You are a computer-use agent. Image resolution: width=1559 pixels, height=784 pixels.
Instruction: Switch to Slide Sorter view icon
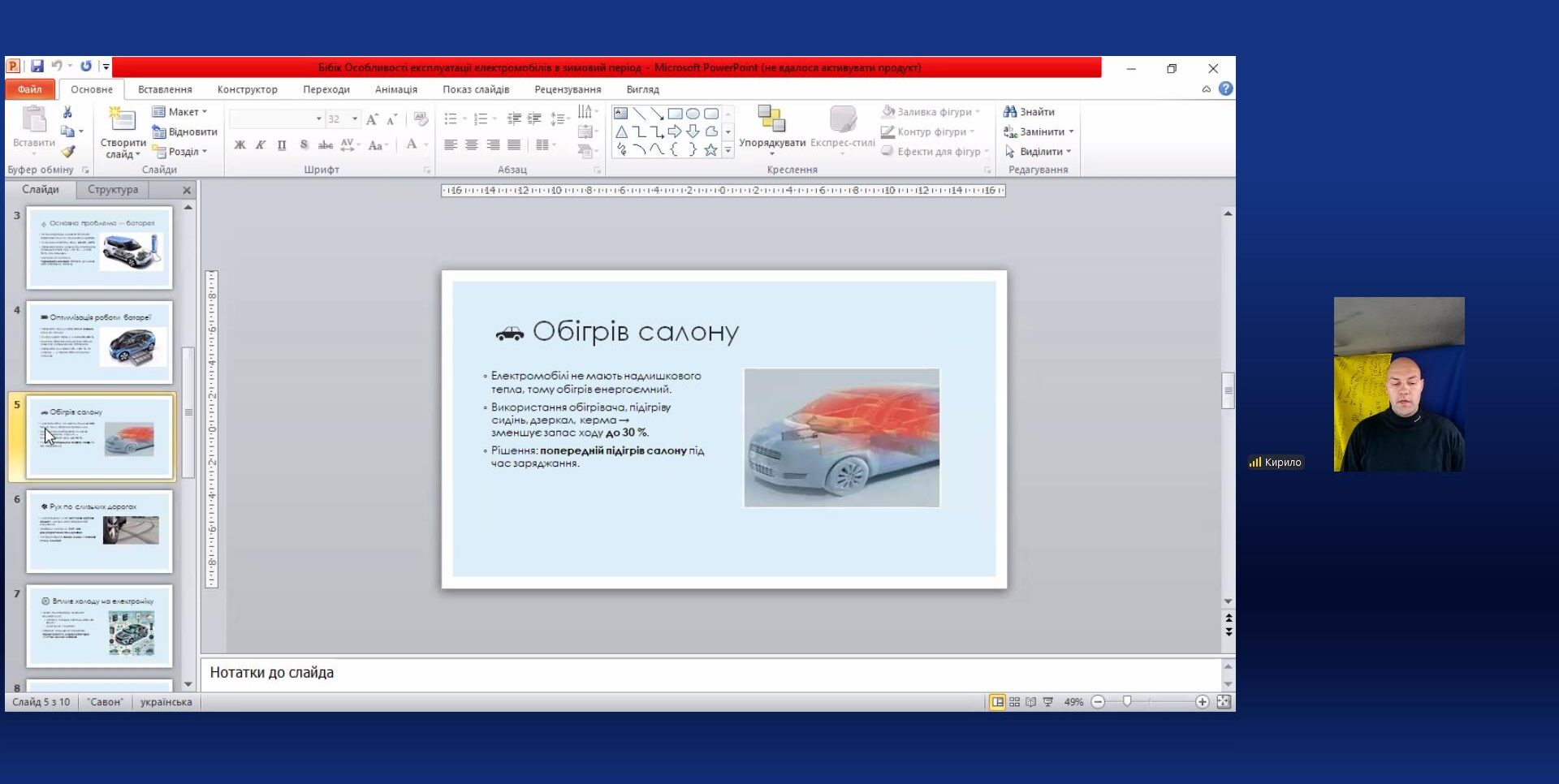coord(1014,702)
